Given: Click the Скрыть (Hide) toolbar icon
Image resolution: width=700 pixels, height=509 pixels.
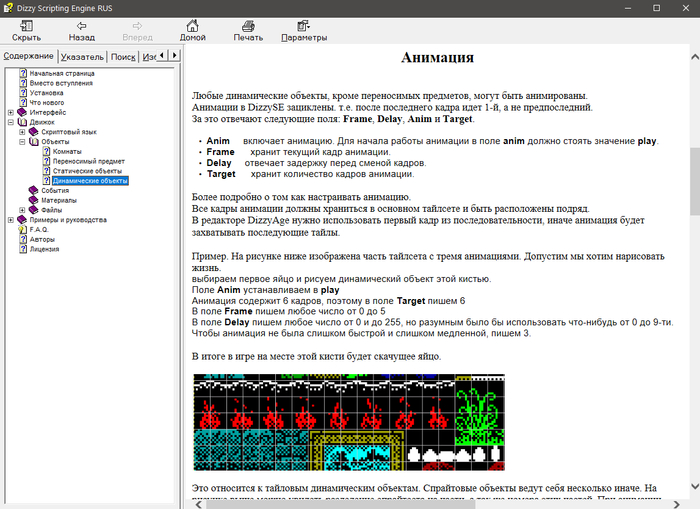Looking at the screenshot, I should pos(26,26).
